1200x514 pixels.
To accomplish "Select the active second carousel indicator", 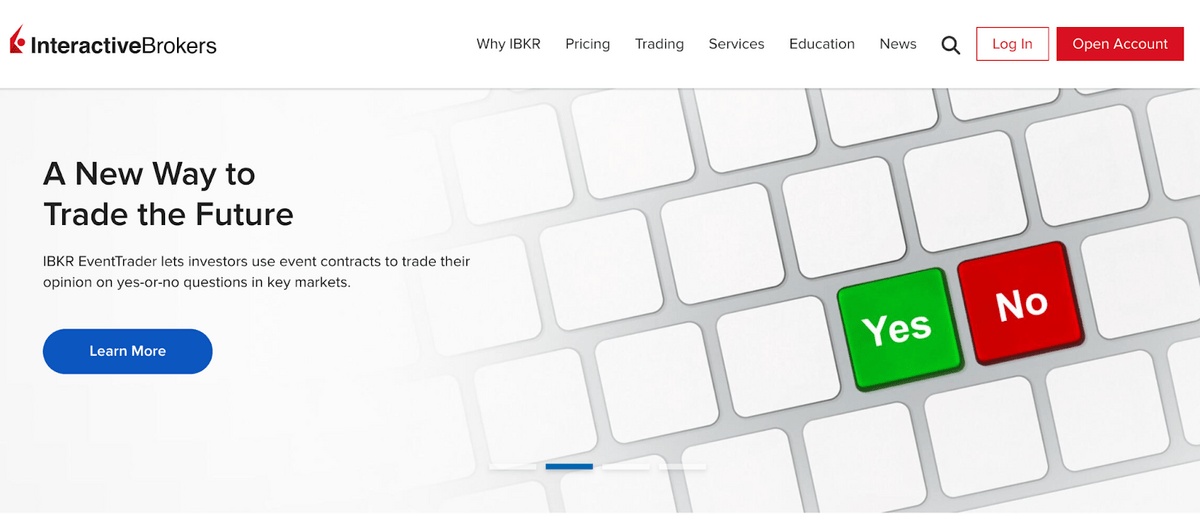I will (x=569, y=466).
